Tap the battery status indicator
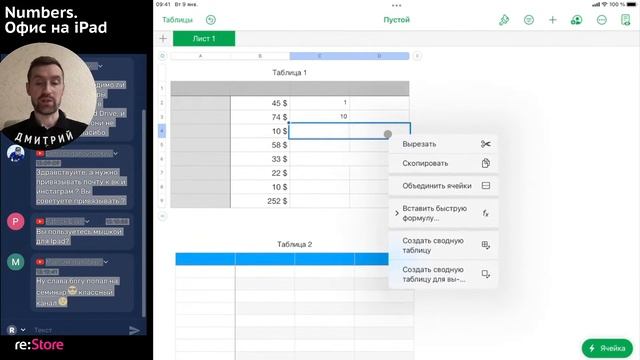Image resolution: width=640 pixels, height=360 pixels. click(x=631, y=4)
